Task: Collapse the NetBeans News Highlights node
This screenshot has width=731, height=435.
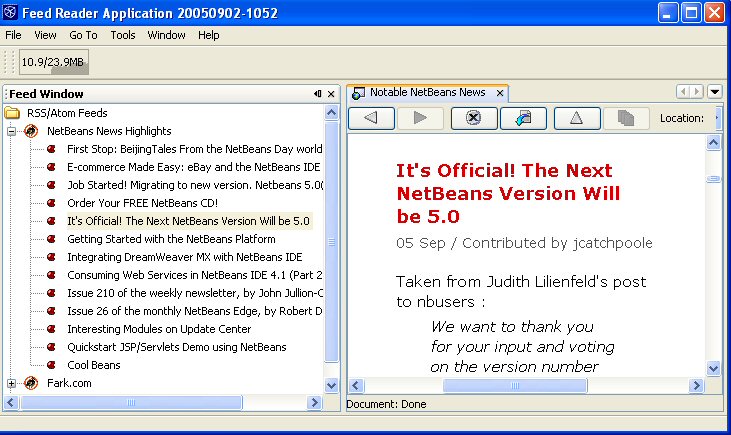Action: 12,131
